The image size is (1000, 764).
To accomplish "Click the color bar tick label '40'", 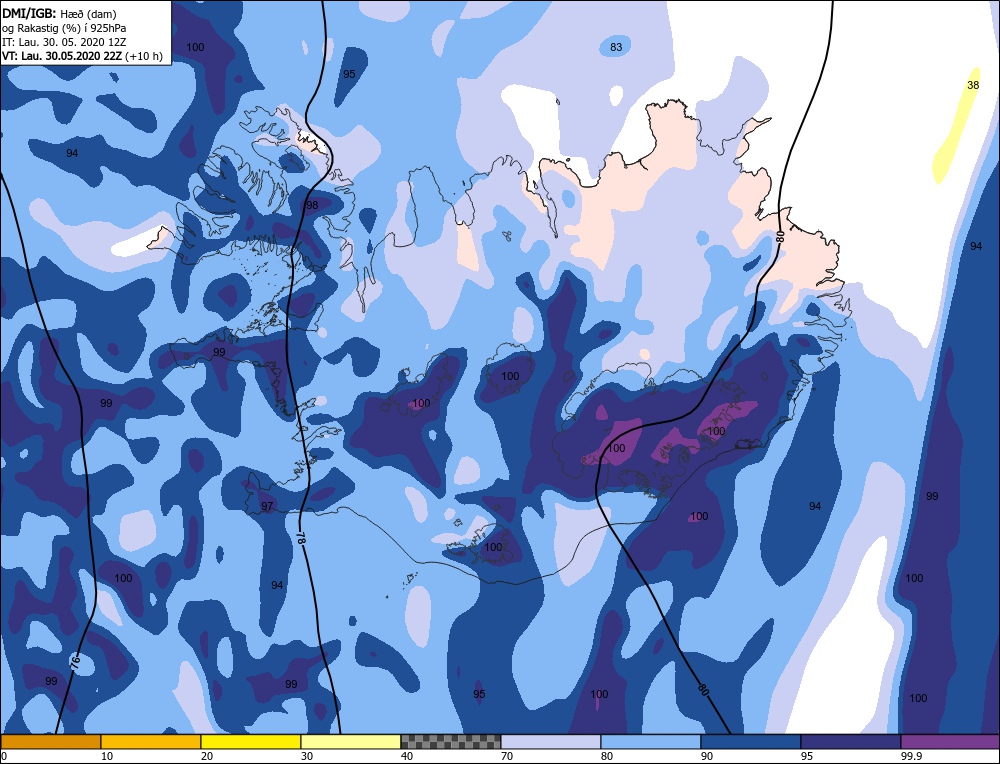I will 407,756.
